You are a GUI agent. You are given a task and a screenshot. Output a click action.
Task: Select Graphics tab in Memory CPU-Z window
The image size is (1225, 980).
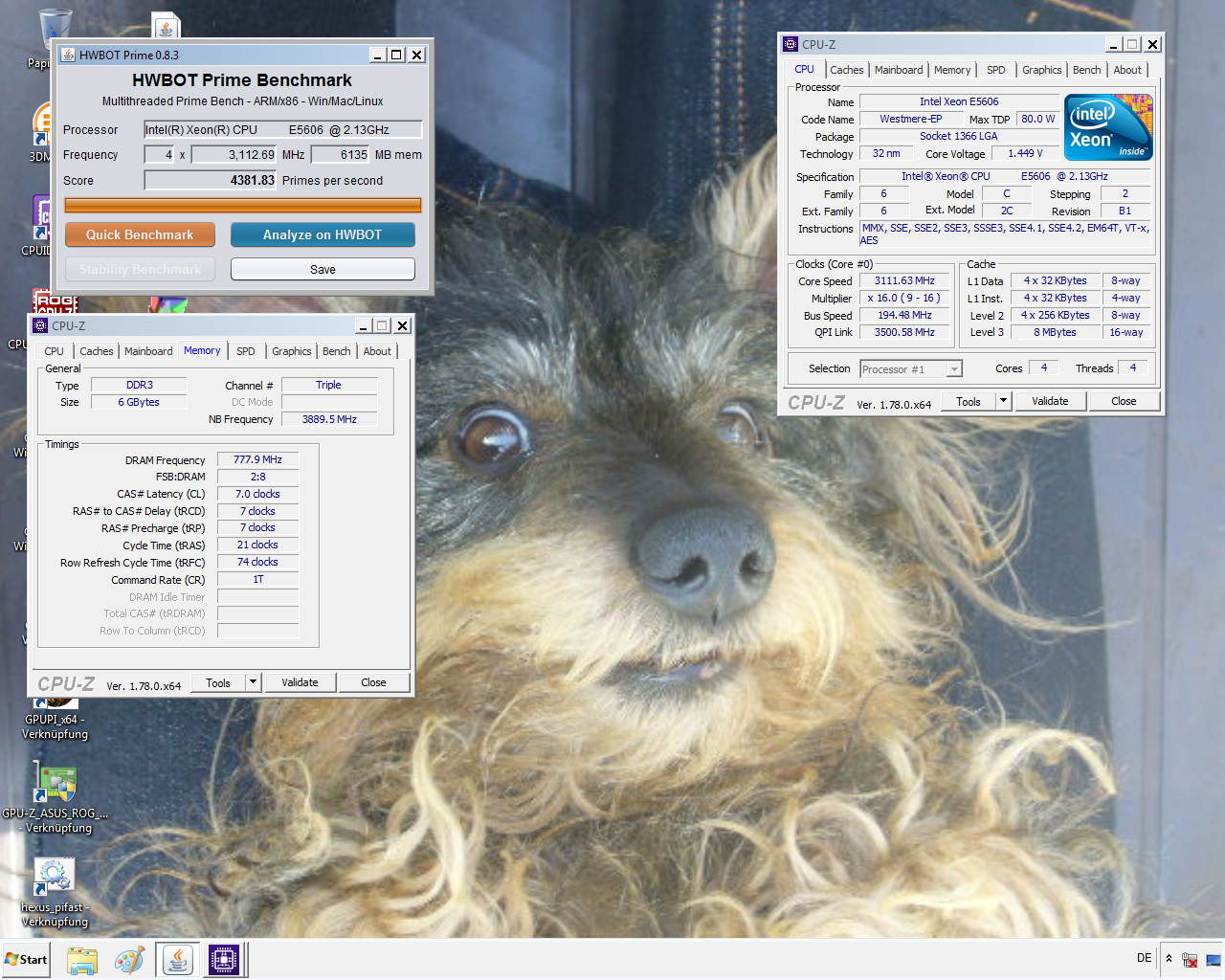(x=291, y=351)
